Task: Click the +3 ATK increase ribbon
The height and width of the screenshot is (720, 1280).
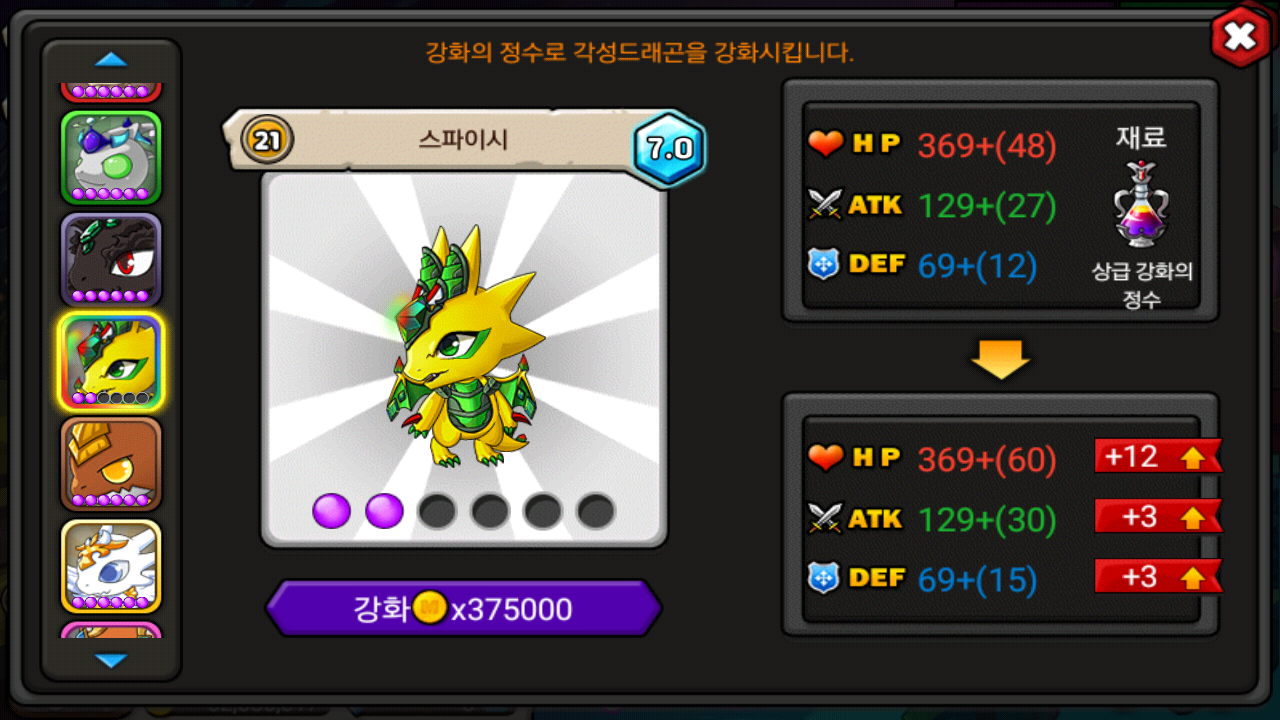Action: (x=1158, y=516)
